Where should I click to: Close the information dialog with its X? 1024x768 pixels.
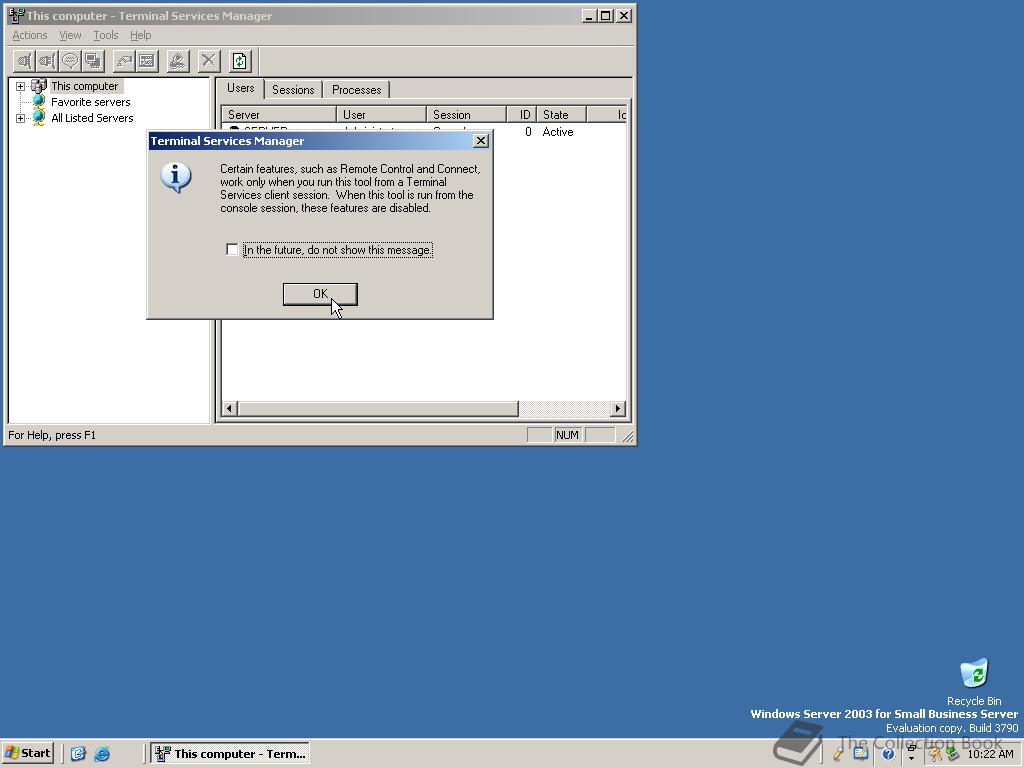click(481, 141)
